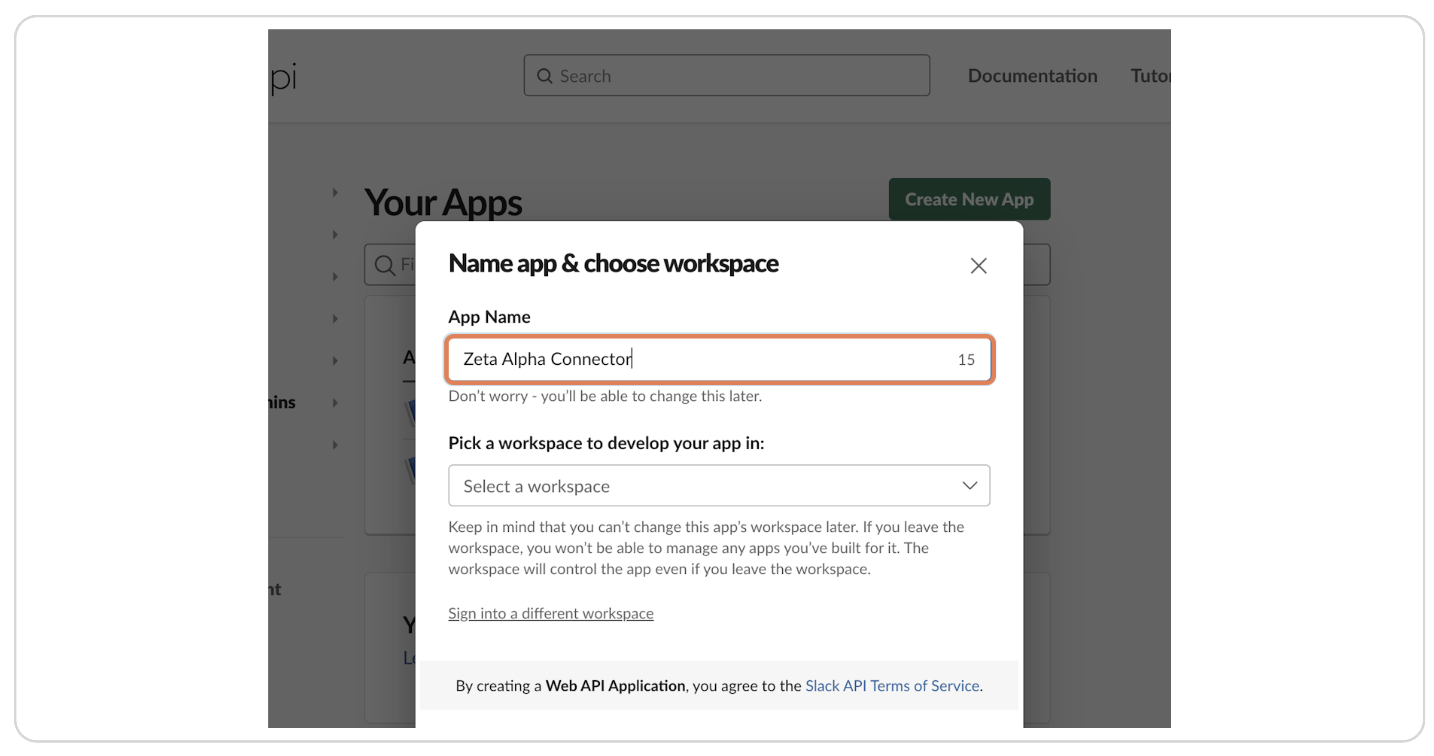Expand the bottom sidebar chevron
The width and height of the screenshot is (1434, 756).
335,444
